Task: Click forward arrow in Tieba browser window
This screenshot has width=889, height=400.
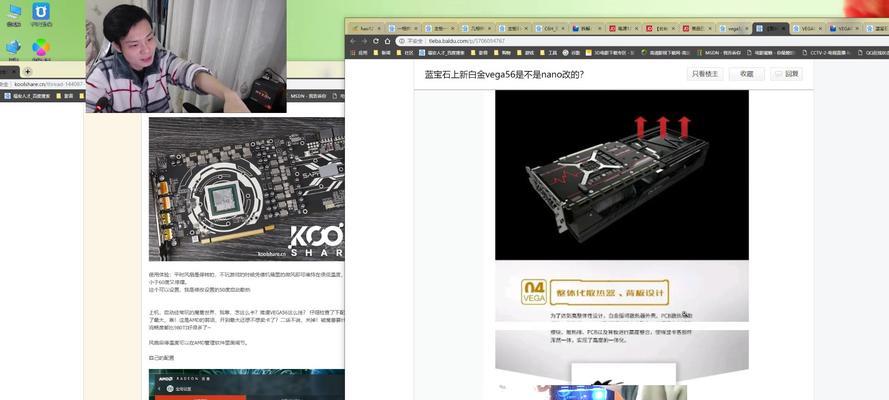Action: (365, 41)
